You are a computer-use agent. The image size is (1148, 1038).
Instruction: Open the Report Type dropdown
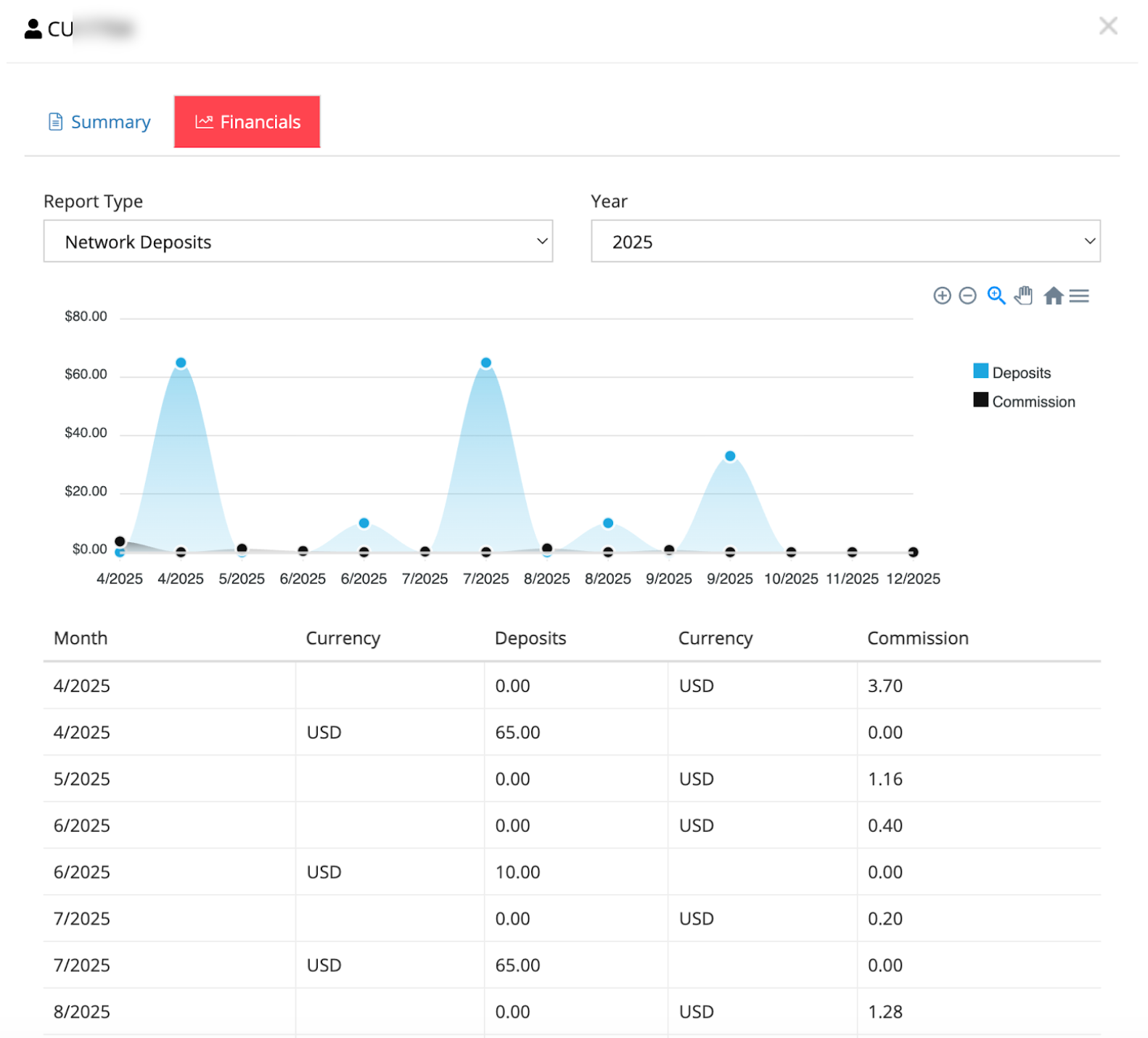coord(298,241)
